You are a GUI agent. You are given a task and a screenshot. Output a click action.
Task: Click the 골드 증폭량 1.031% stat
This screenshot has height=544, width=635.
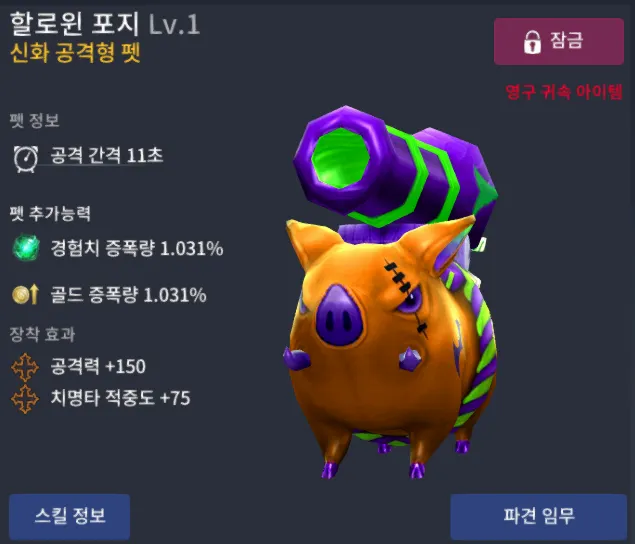128,294
